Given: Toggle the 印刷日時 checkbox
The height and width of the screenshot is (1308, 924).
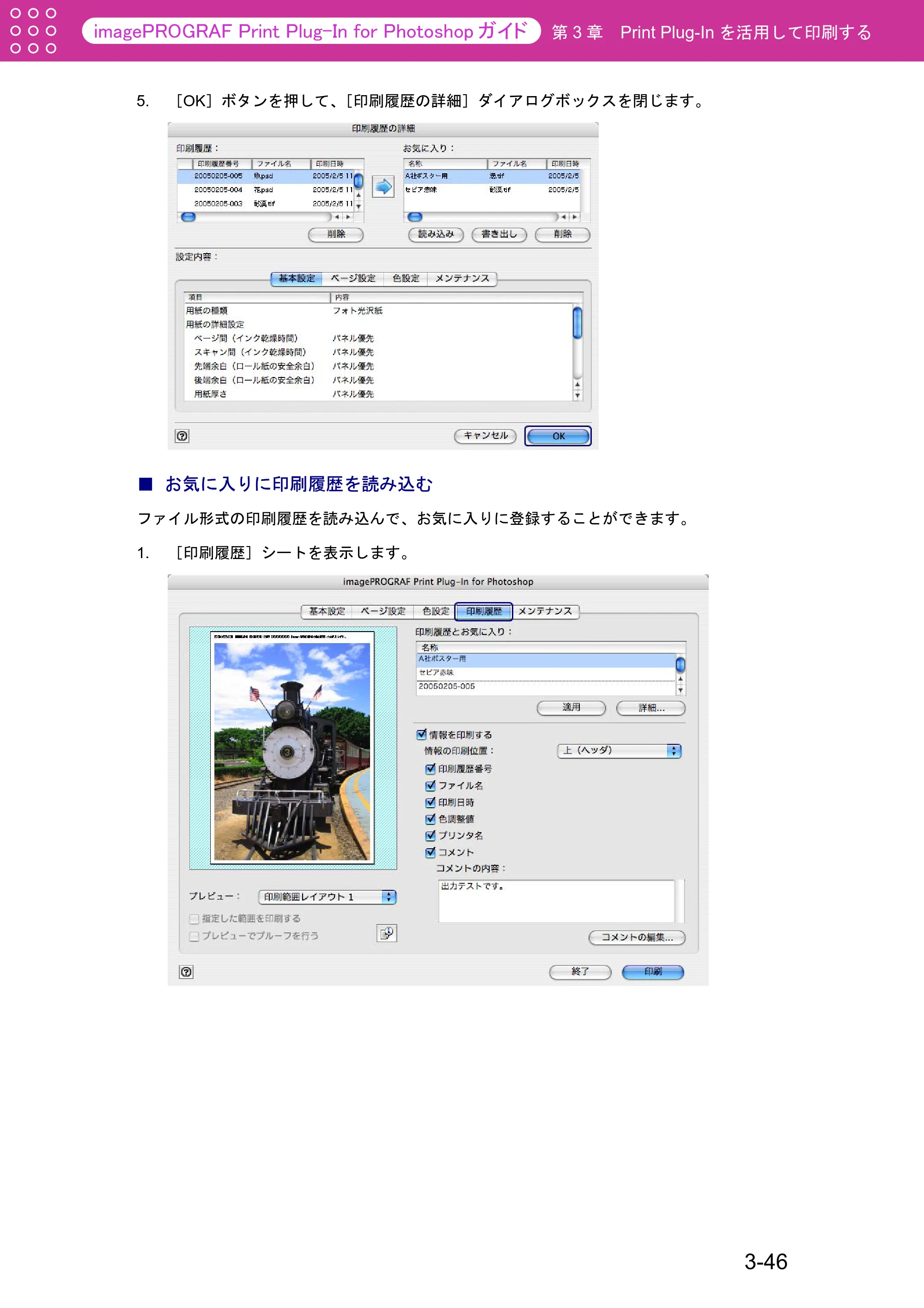Looking at the screenshot, I should pos(431,802).
